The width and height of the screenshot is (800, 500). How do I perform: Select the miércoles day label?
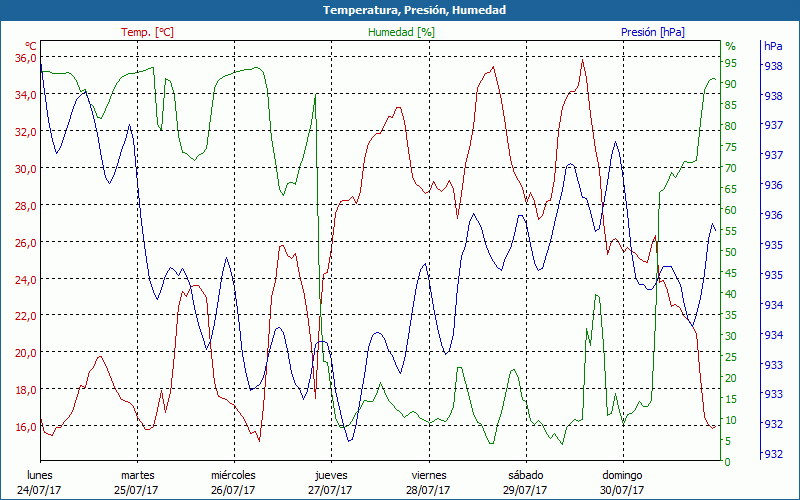(x=233, y=475)
